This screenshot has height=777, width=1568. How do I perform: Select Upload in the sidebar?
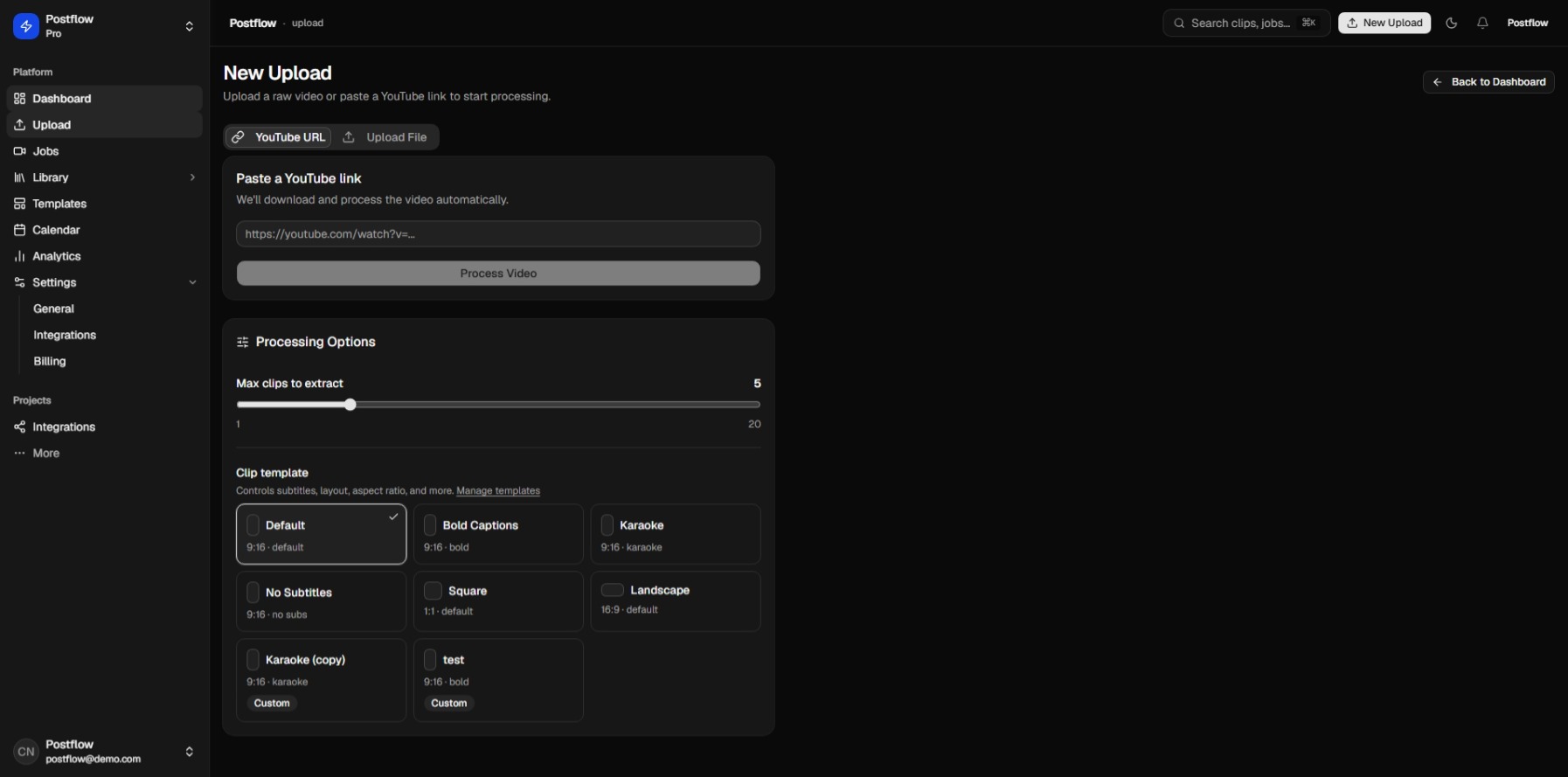(x=104, y=125)
